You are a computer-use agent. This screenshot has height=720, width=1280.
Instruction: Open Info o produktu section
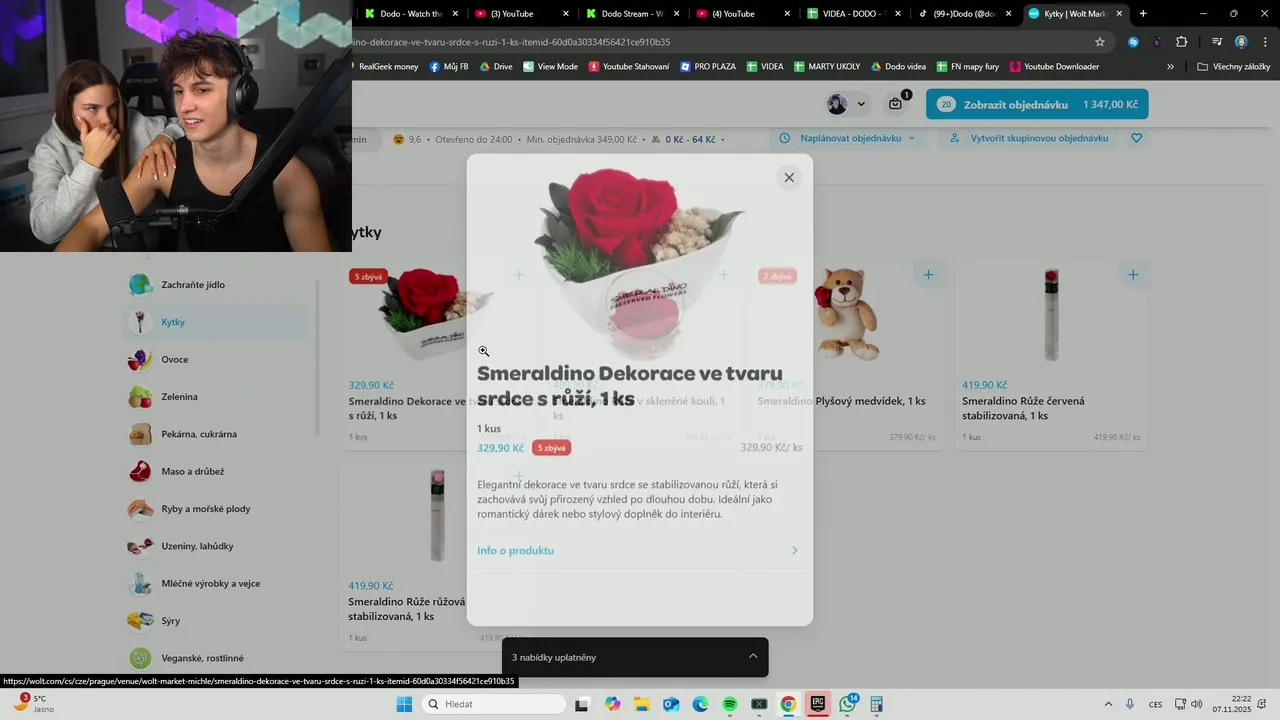point(639,551)
